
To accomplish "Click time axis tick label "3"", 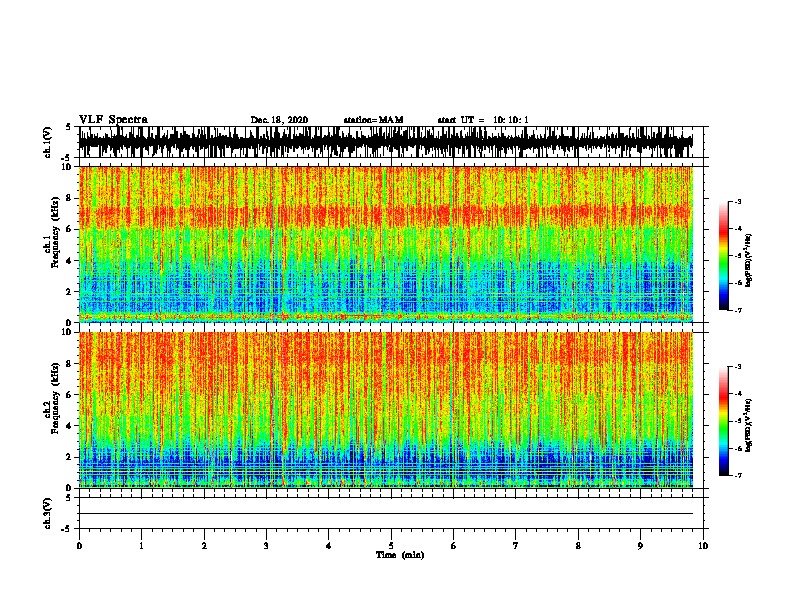I will point(266,546).
